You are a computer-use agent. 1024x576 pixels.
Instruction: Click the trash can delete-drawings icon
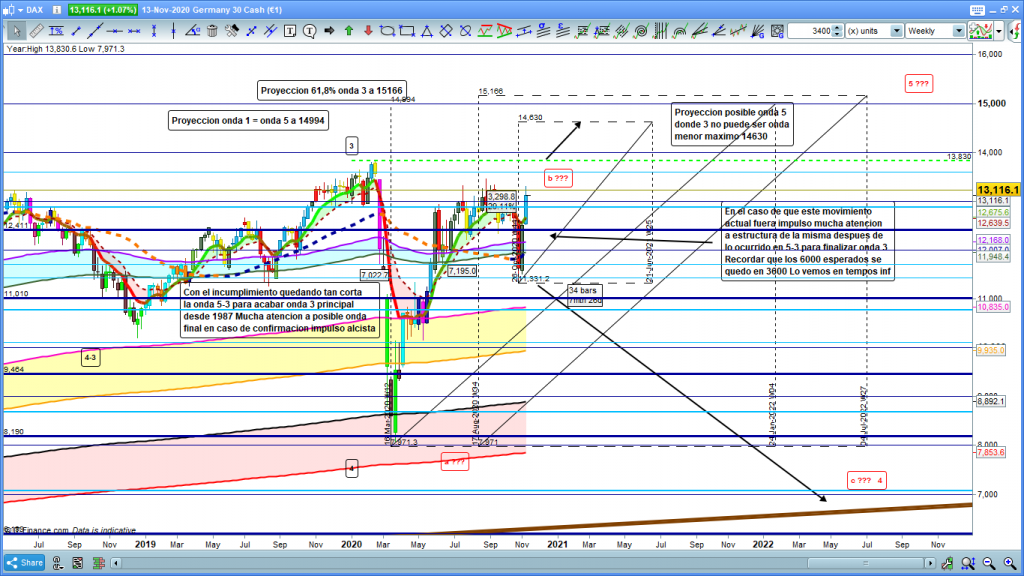[x=209, y=31]
